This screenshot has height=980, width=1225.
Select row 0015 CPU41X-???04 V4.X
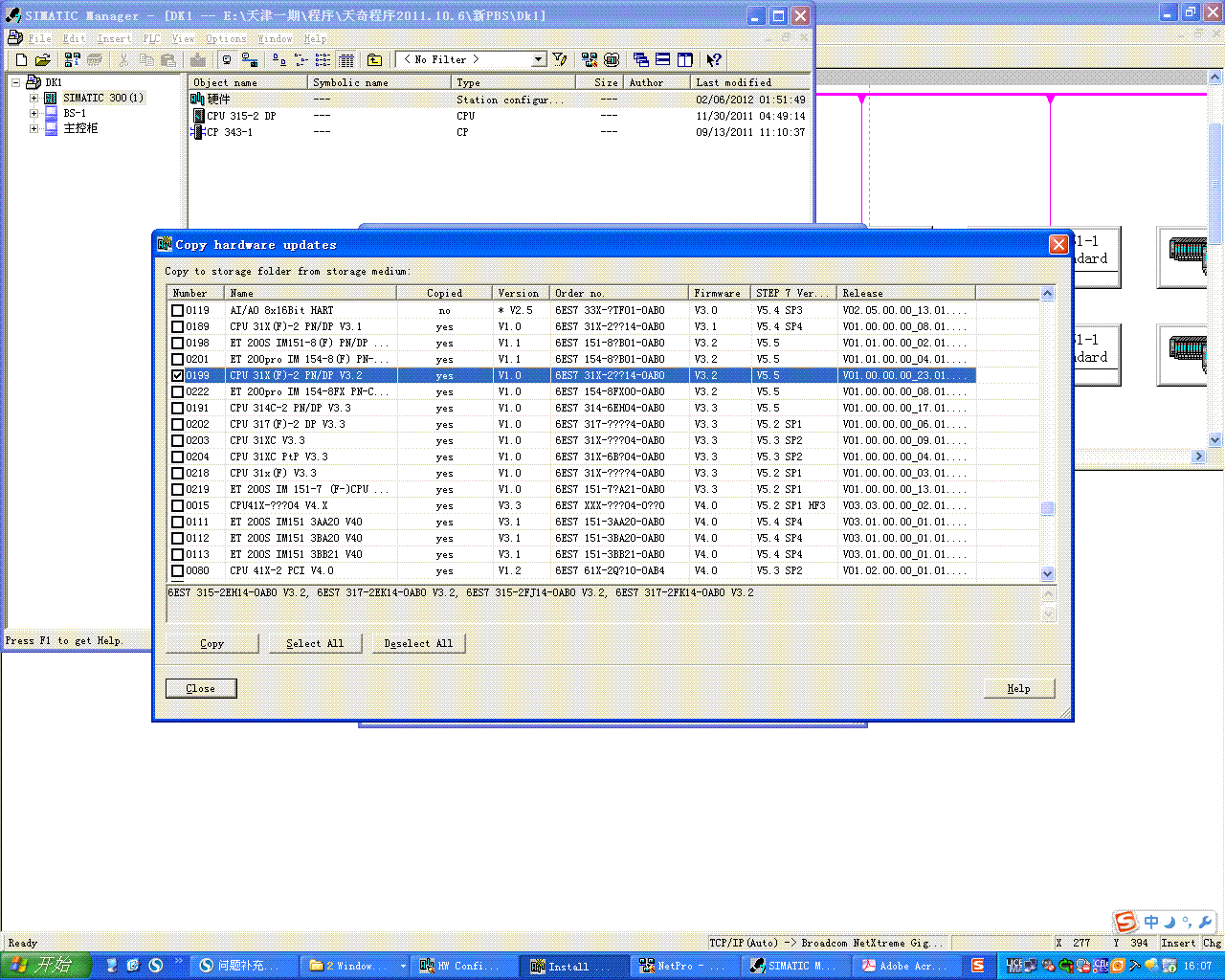pos(571,505)
